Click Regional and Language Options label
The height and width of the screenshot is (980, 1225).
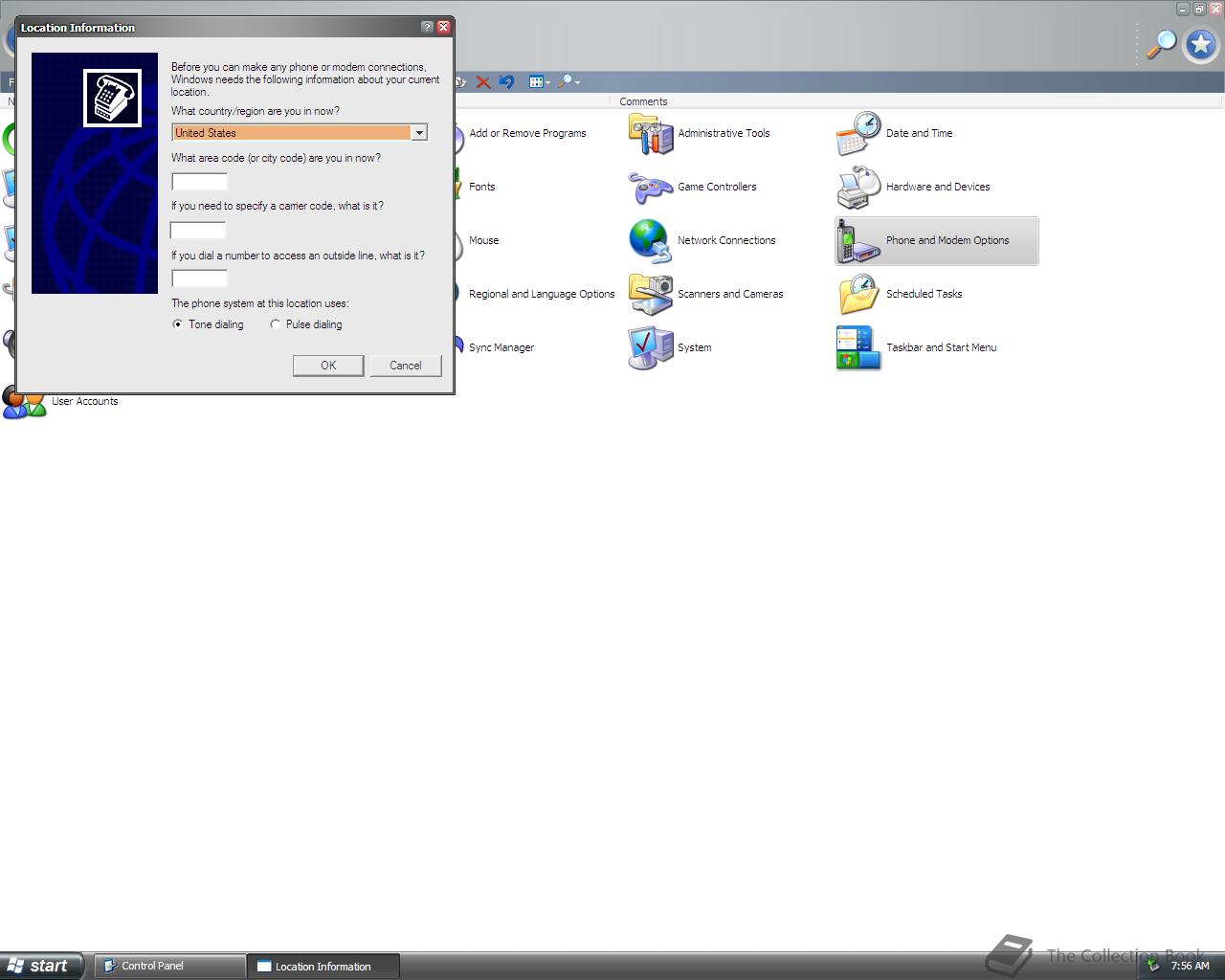click(542, 295)
